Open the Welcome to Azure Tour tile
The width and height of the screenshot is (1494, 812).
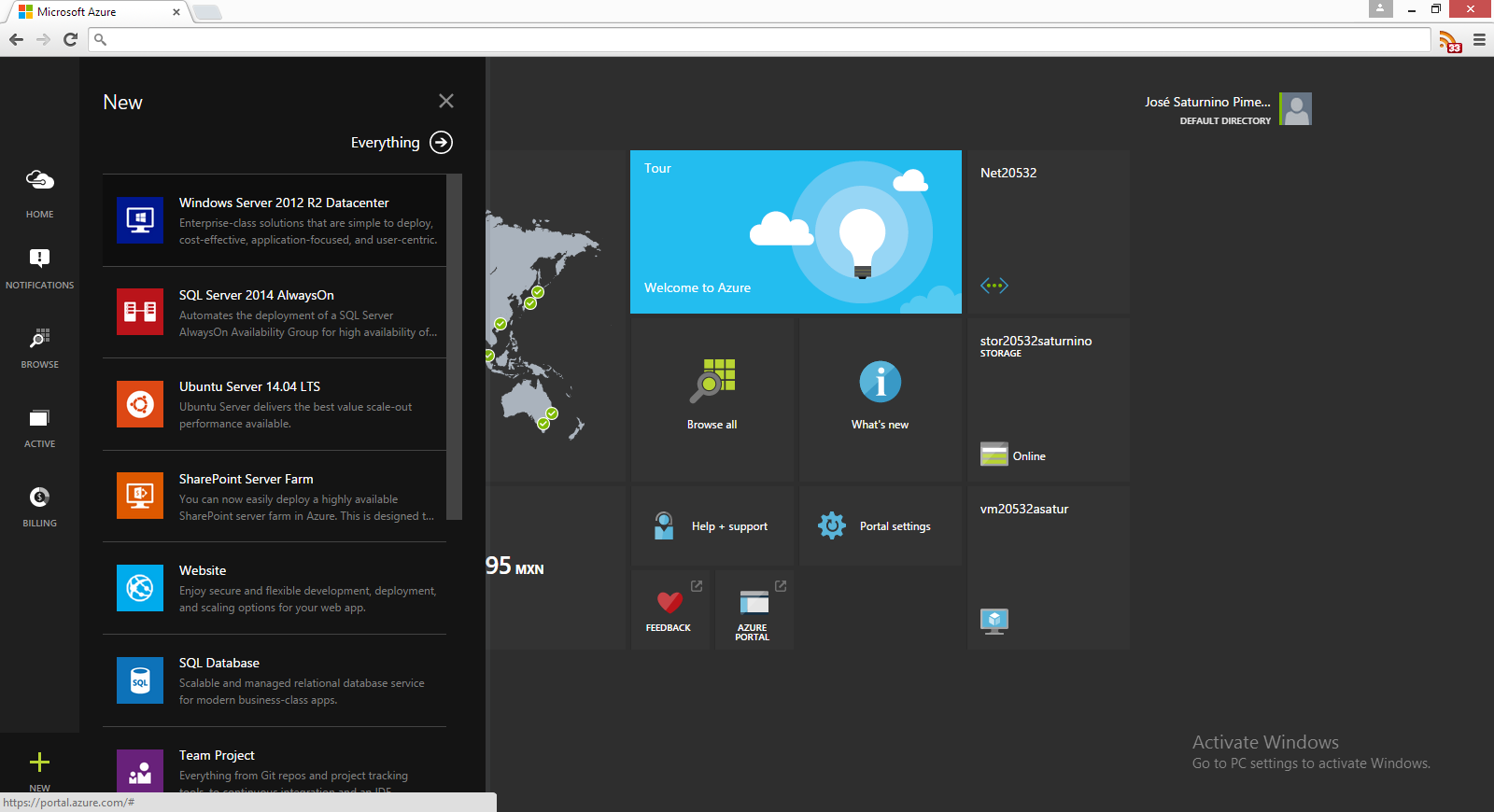796,231
